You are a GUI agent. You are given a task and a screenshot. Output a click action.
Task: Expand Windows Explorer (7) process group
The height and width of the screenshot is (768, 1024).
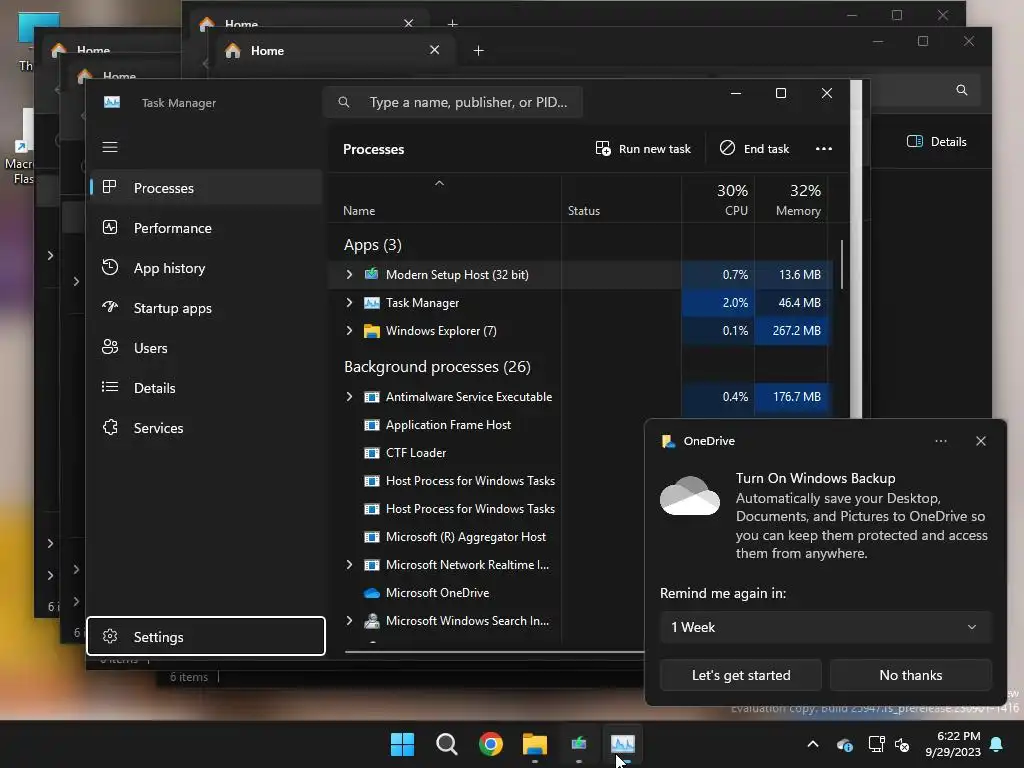tap(349, 330)
